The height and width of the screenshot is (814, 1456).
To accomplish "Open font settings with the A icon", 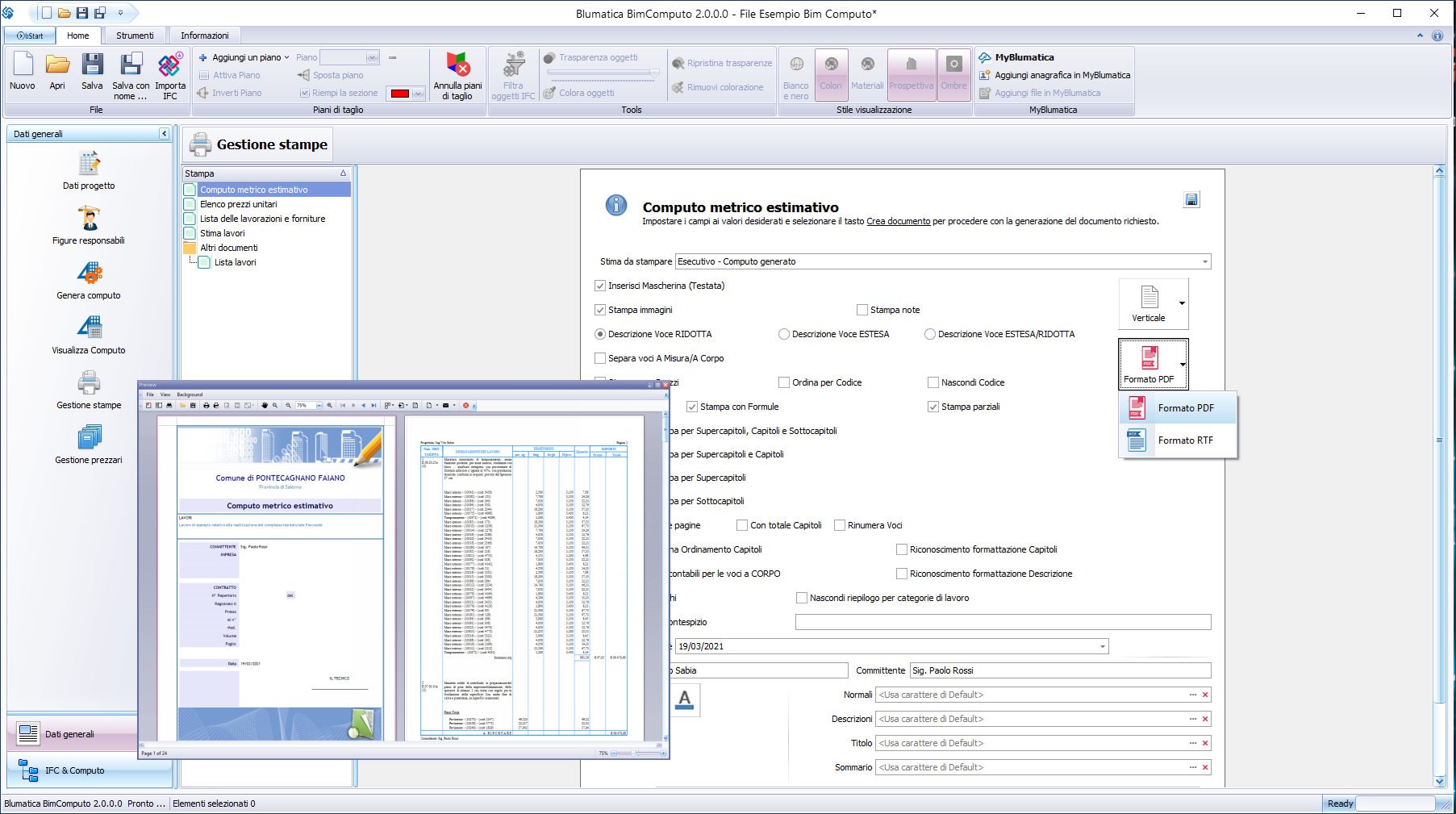I will [685, 699].
